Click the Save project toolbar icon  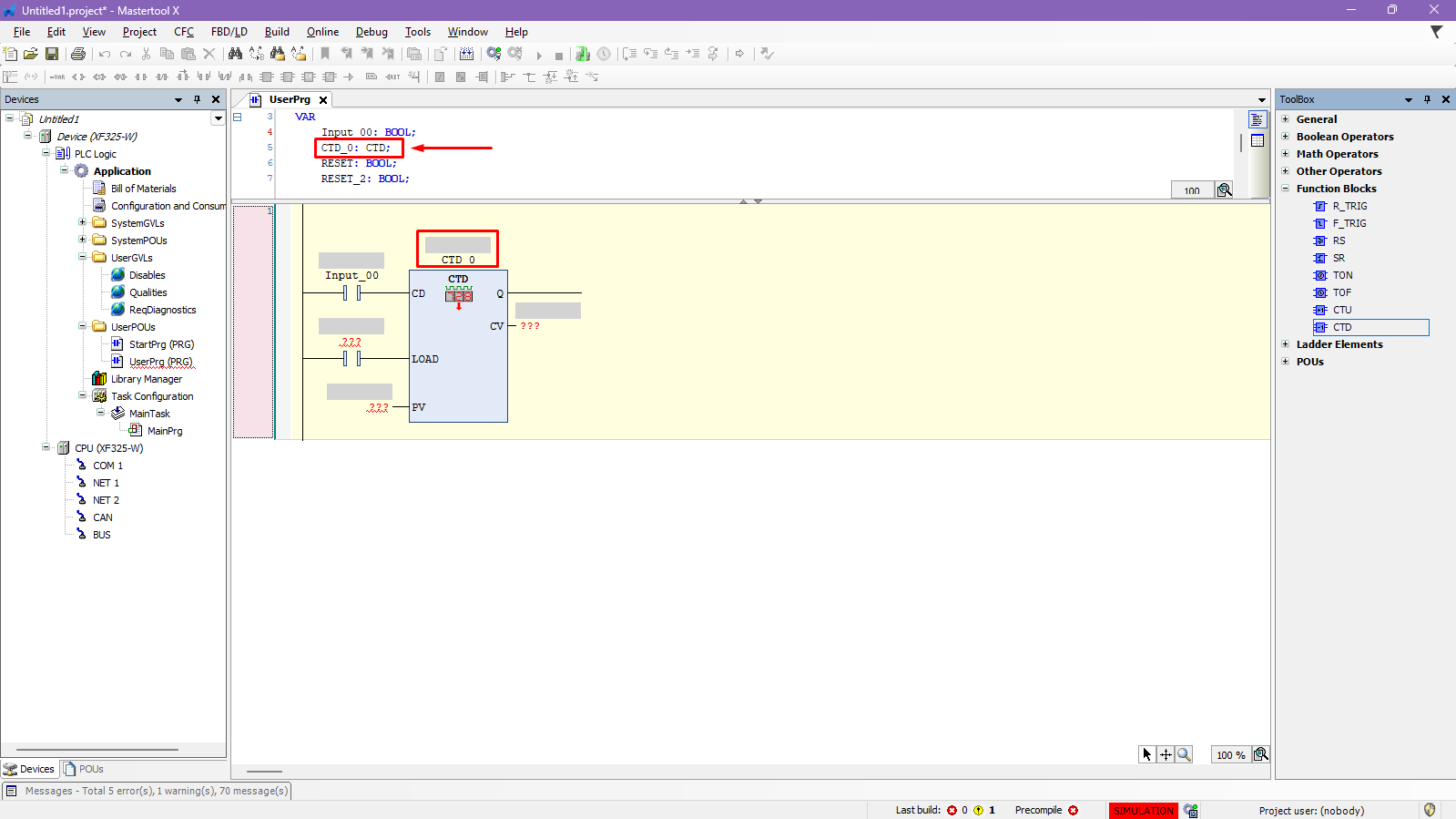point(52,55)
